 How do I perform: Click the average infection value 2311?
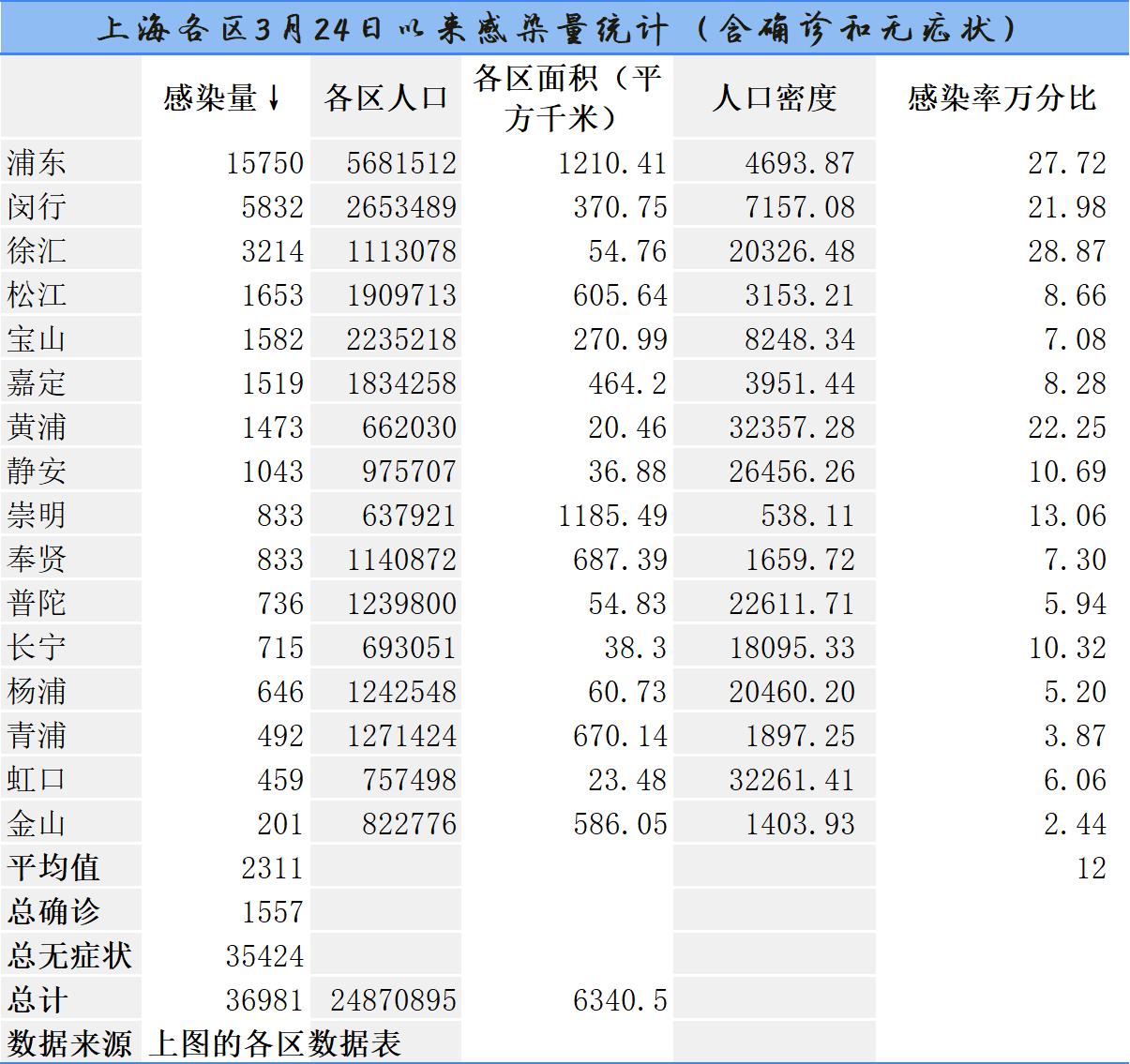(273, 868)
